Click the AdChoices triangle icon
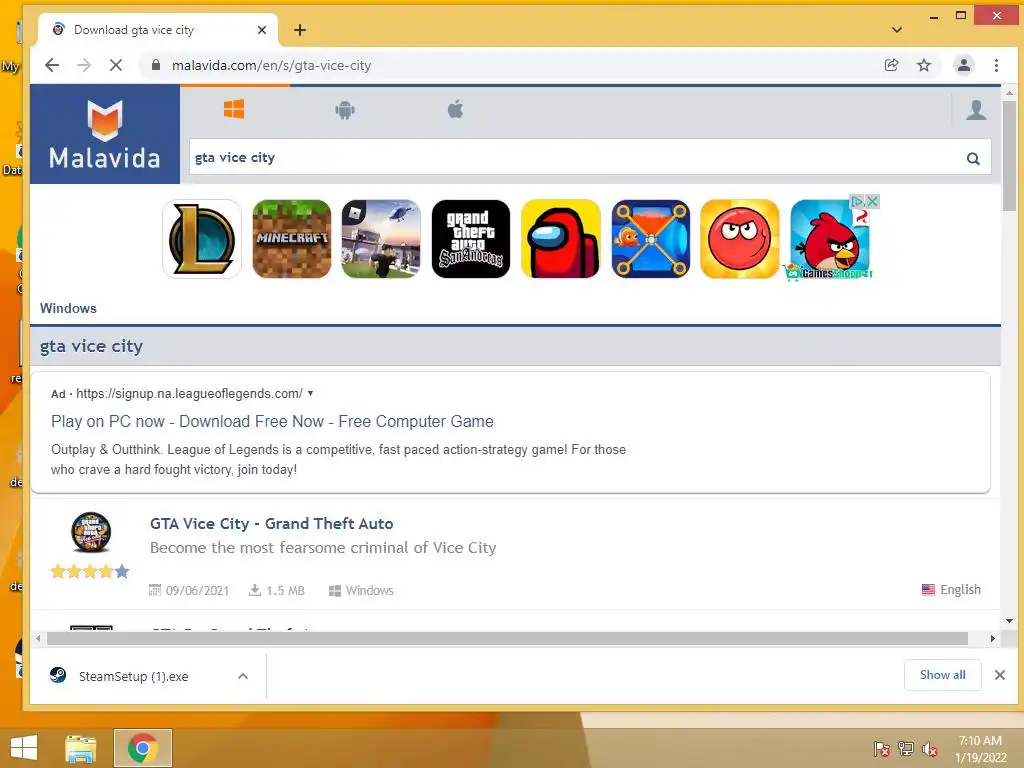Viewport: 1024px width, 768px height. [x=857, y=201]
